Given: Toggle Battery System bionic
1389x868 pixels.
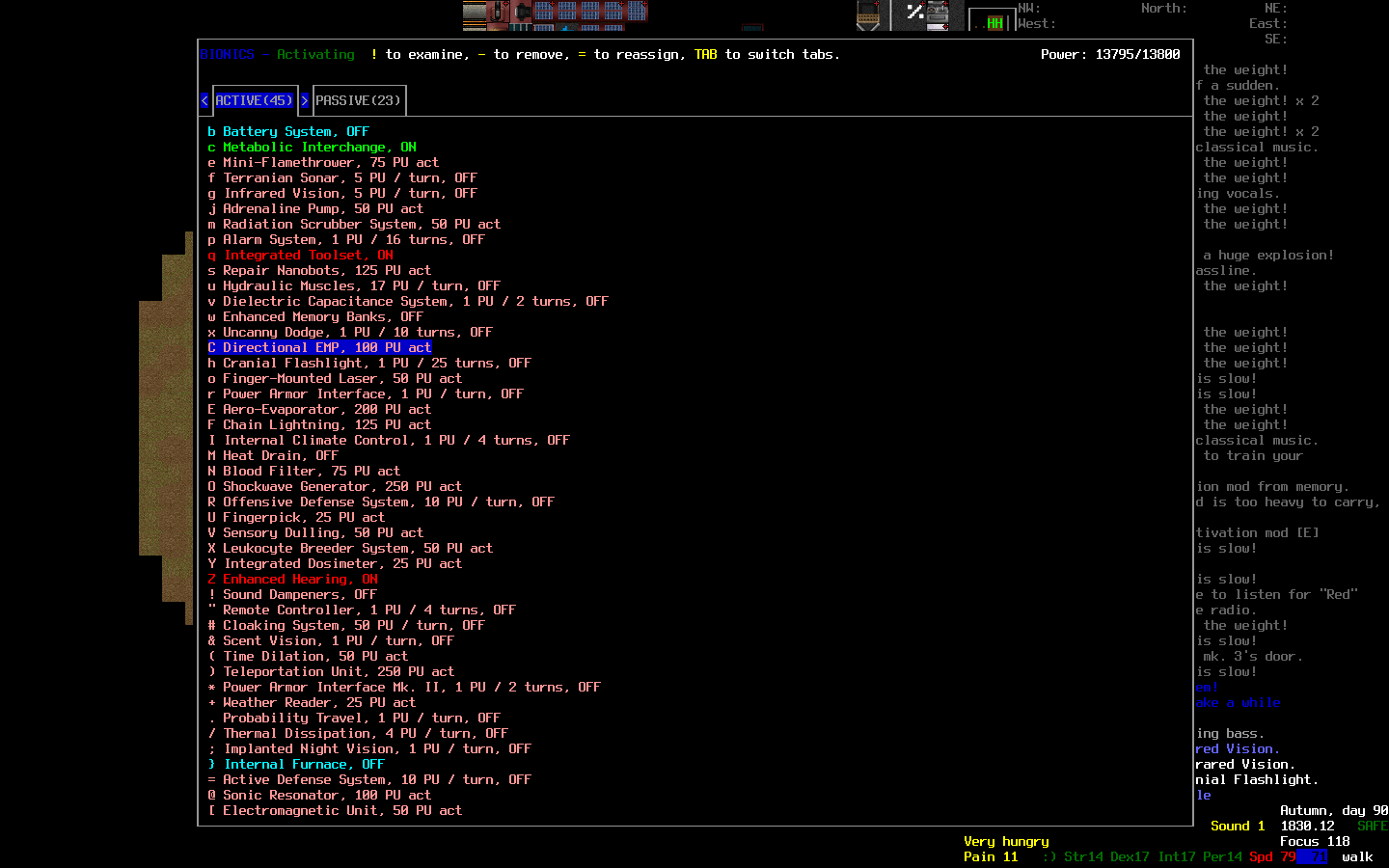Looking at the screenshot, I should tap(288, 131).
